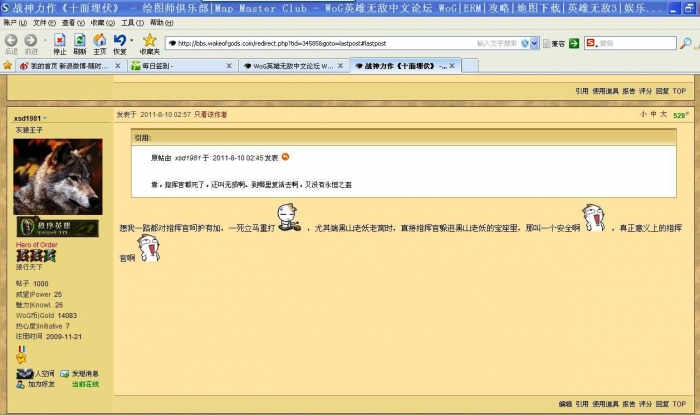Image resolution: width=700 pixels, height=416 pixels.
Task: Expand the Undo/restore button dropdown arrow
Action: [x=130, y=41]
